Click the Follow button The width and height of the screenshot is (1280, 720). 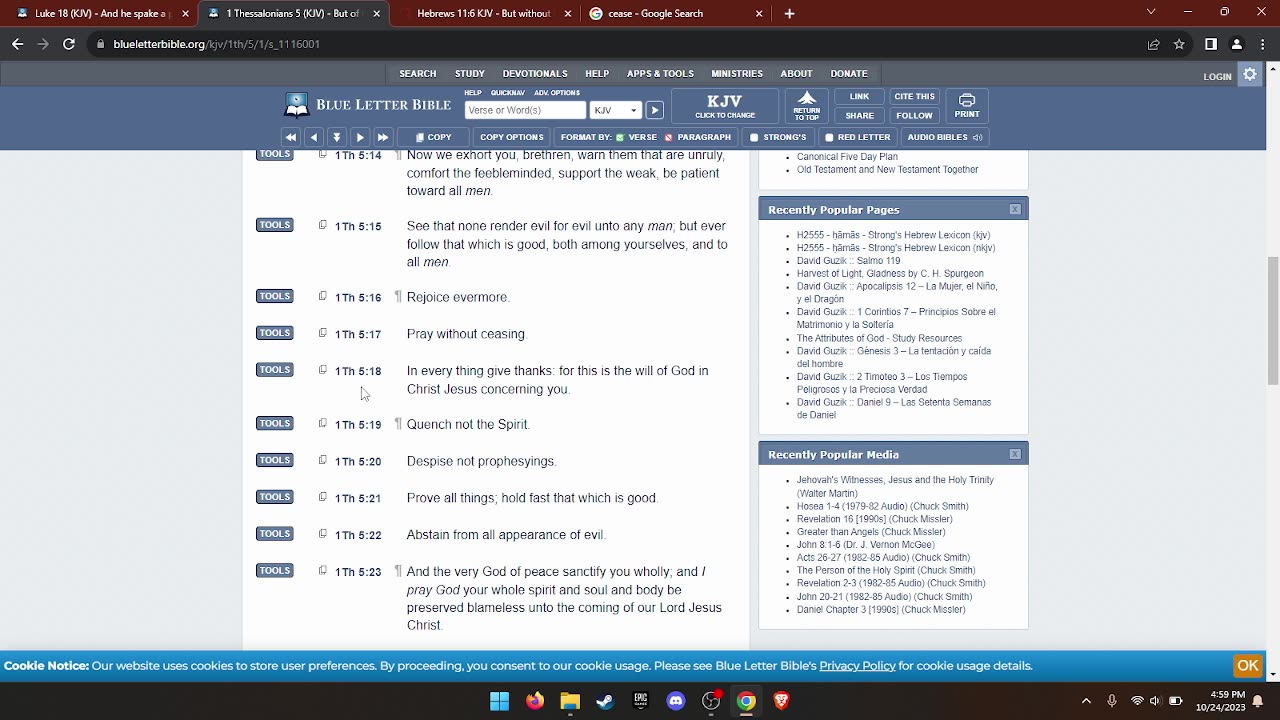pos(914,115)
